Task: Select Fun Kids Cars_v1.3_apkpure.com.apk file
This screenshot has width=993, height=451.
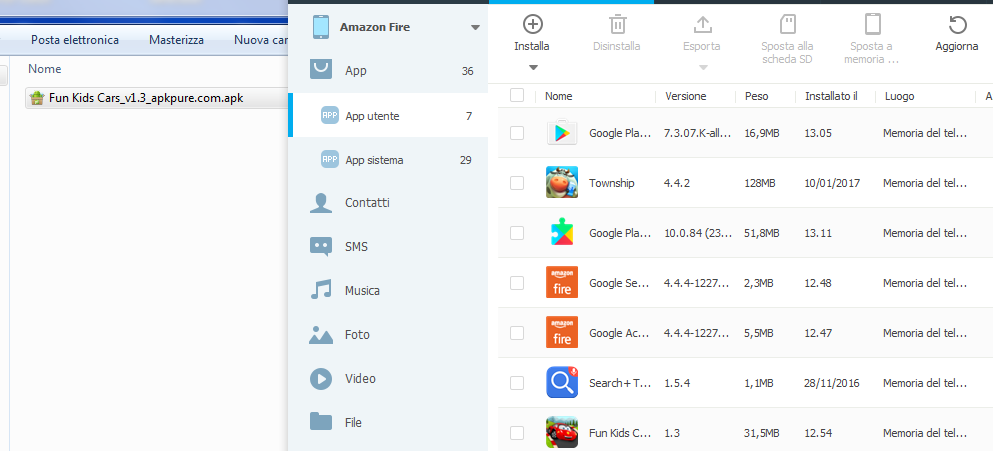Action: 156,98
